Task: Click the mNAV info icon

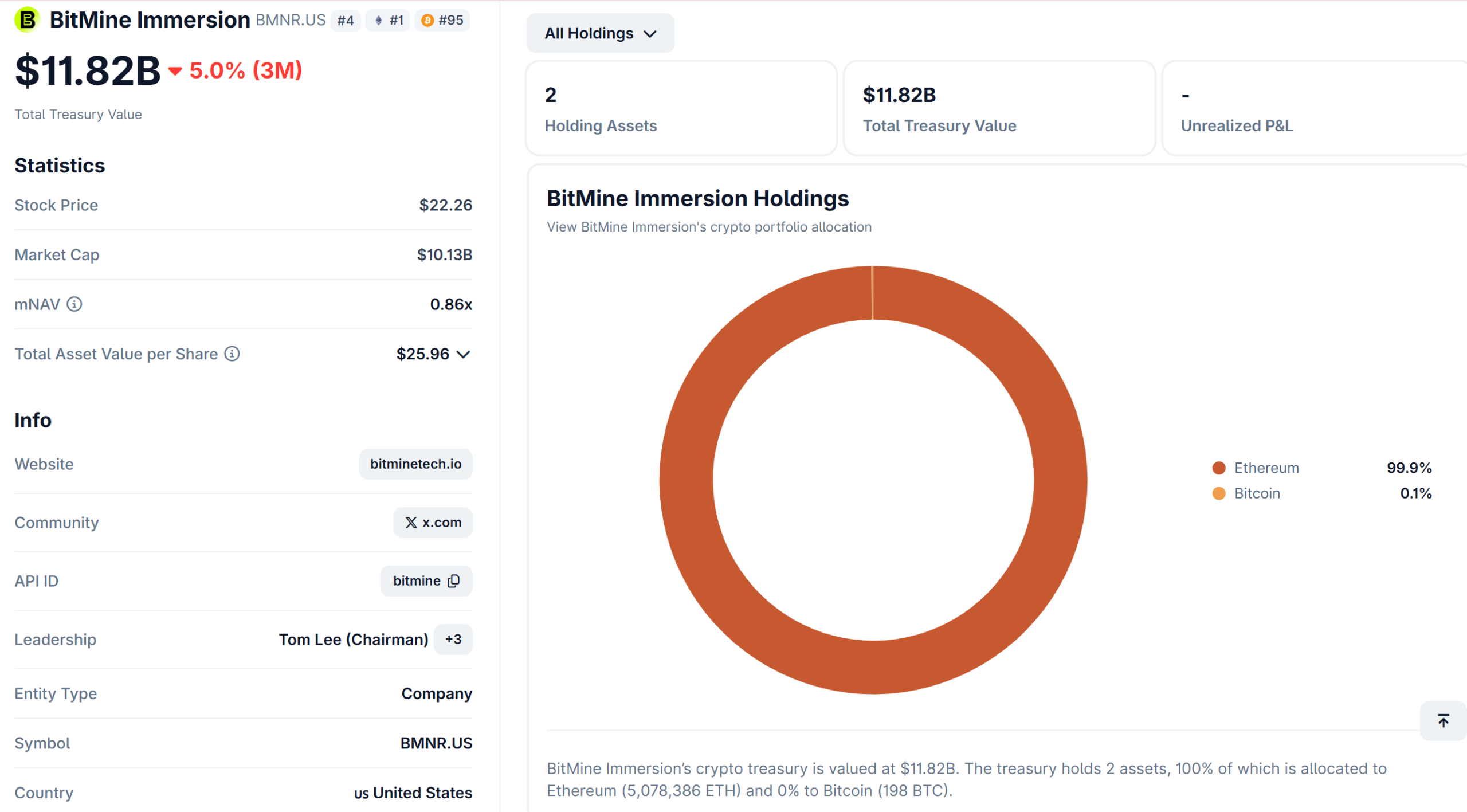Action: 74,304
